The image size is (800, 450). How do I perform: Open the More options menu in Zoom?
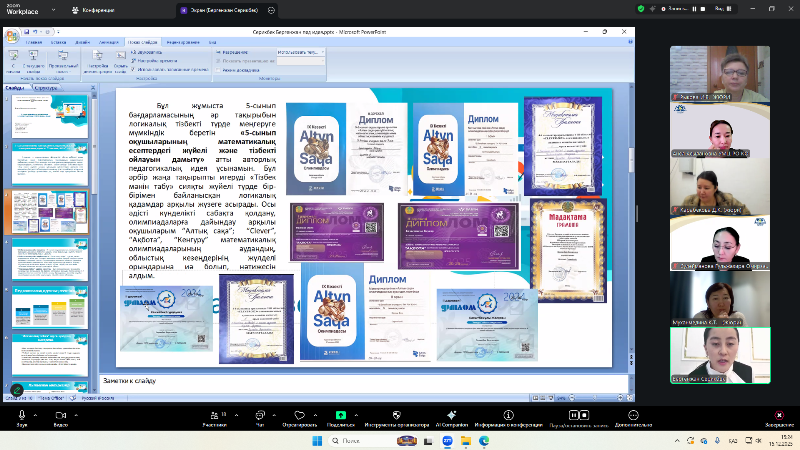633,414
